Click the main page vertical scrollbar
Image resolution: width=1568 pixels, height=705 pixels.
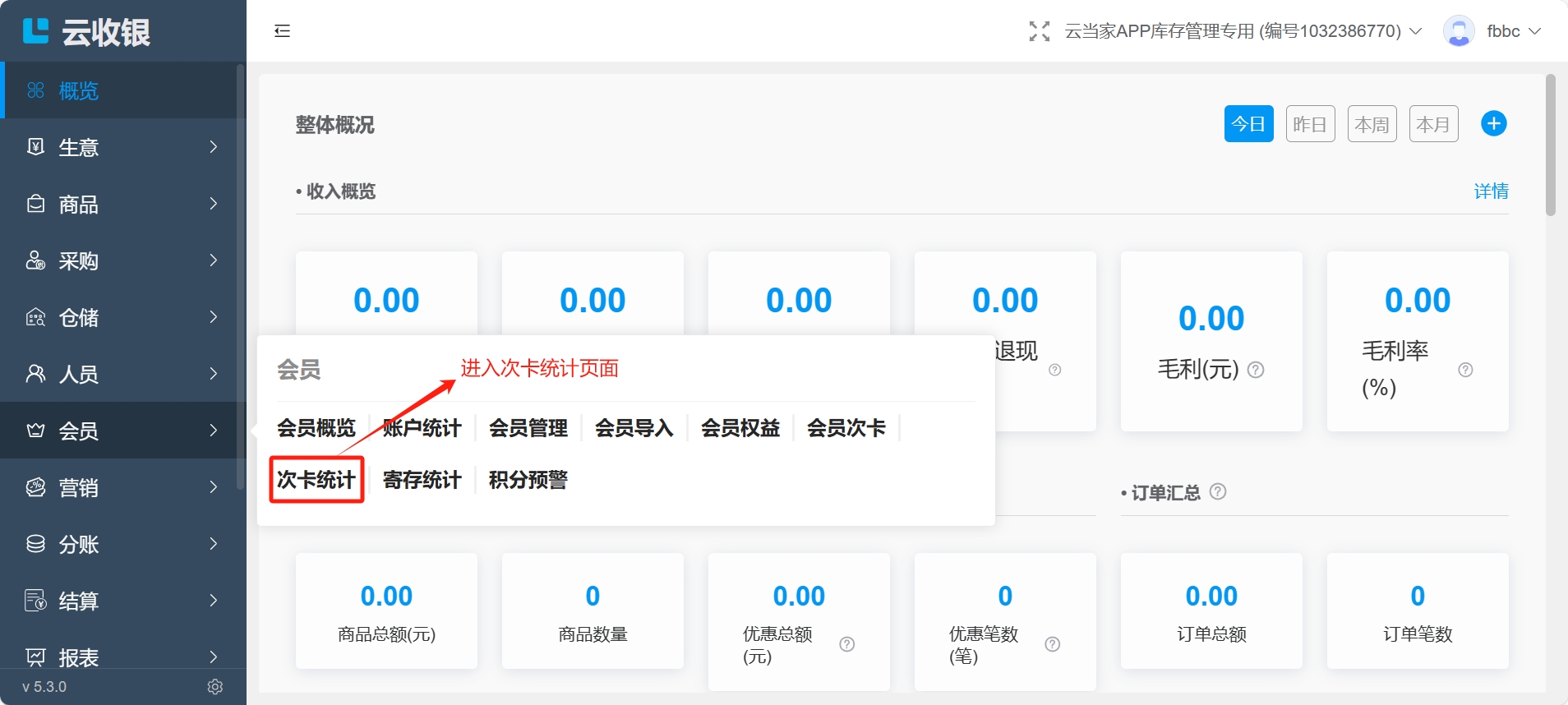click(x=1550, y=146)
